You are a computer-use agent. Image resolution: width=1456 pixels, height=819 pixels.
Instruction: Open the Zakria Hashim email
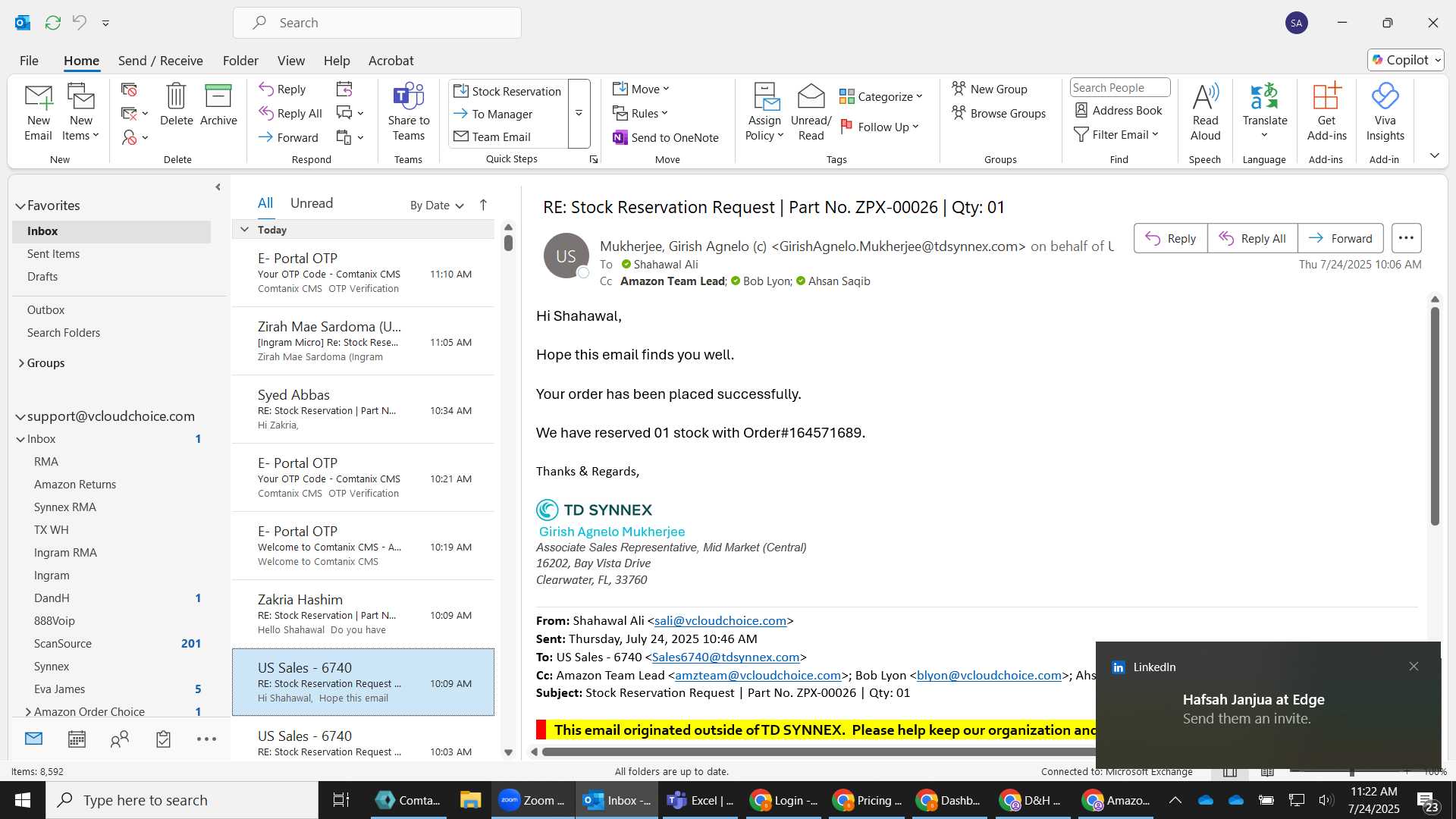[362, 614]
